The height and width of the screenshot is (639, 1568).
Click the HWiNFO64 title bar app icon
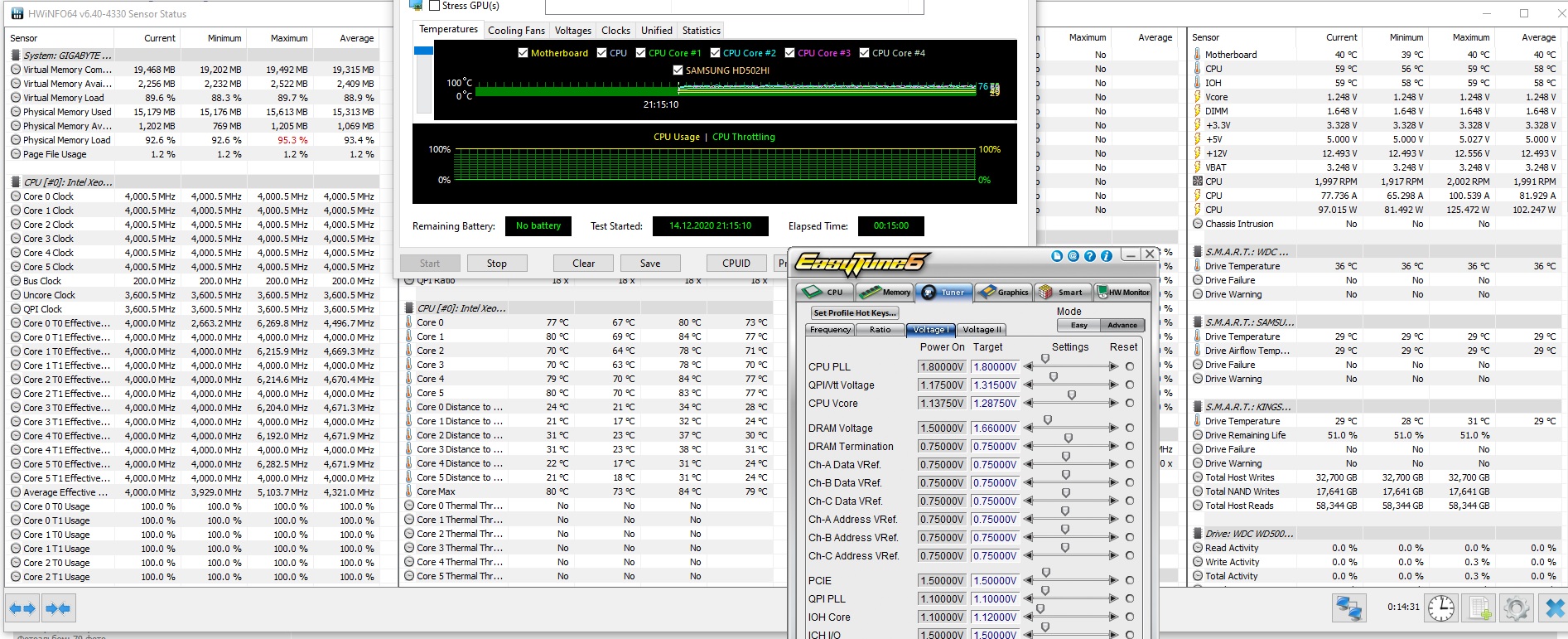pos(17,13)
